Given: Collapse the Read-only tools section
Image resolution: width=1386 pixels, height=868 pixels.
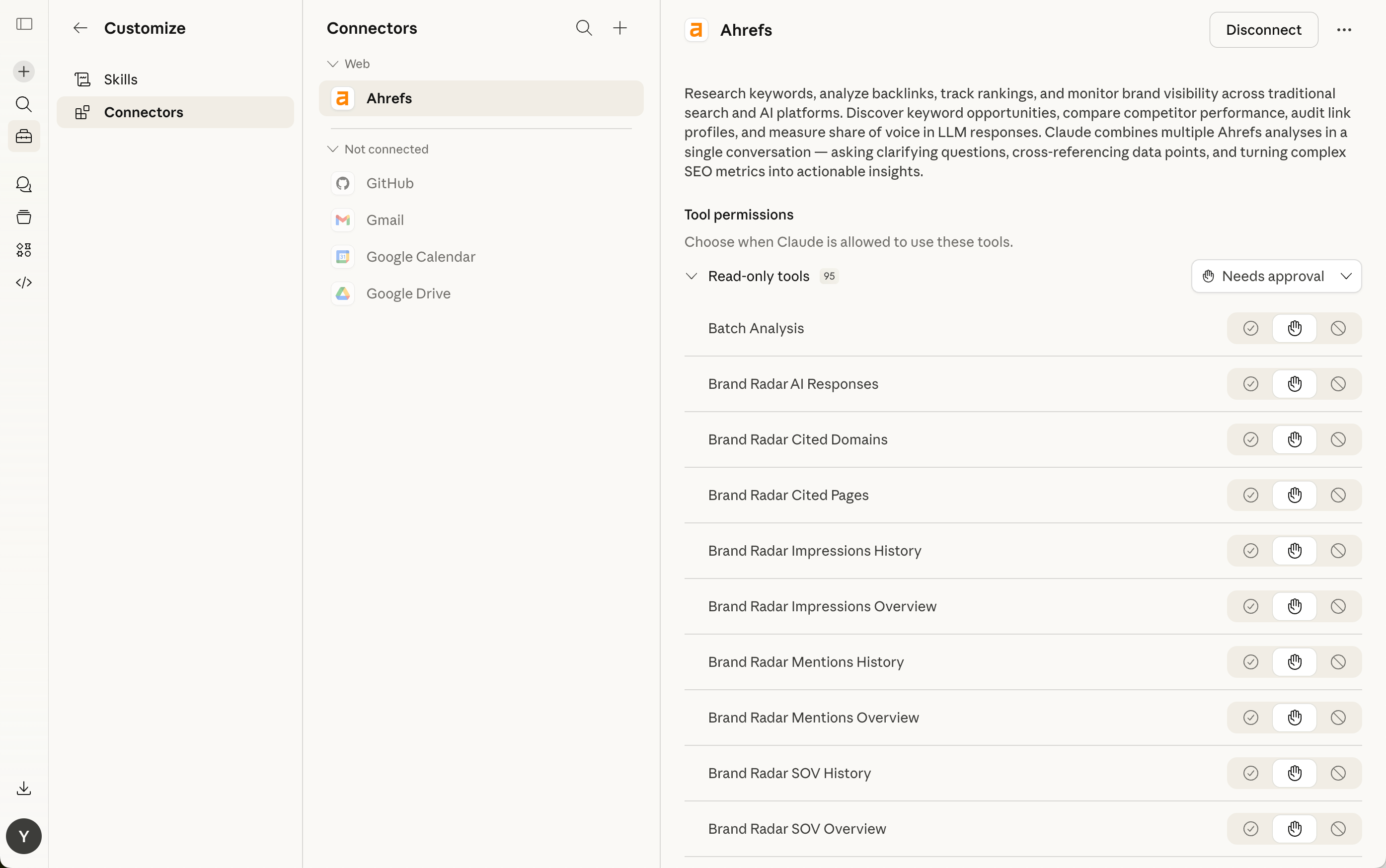Looking at the screenshot, I should (x=692, y=276).
